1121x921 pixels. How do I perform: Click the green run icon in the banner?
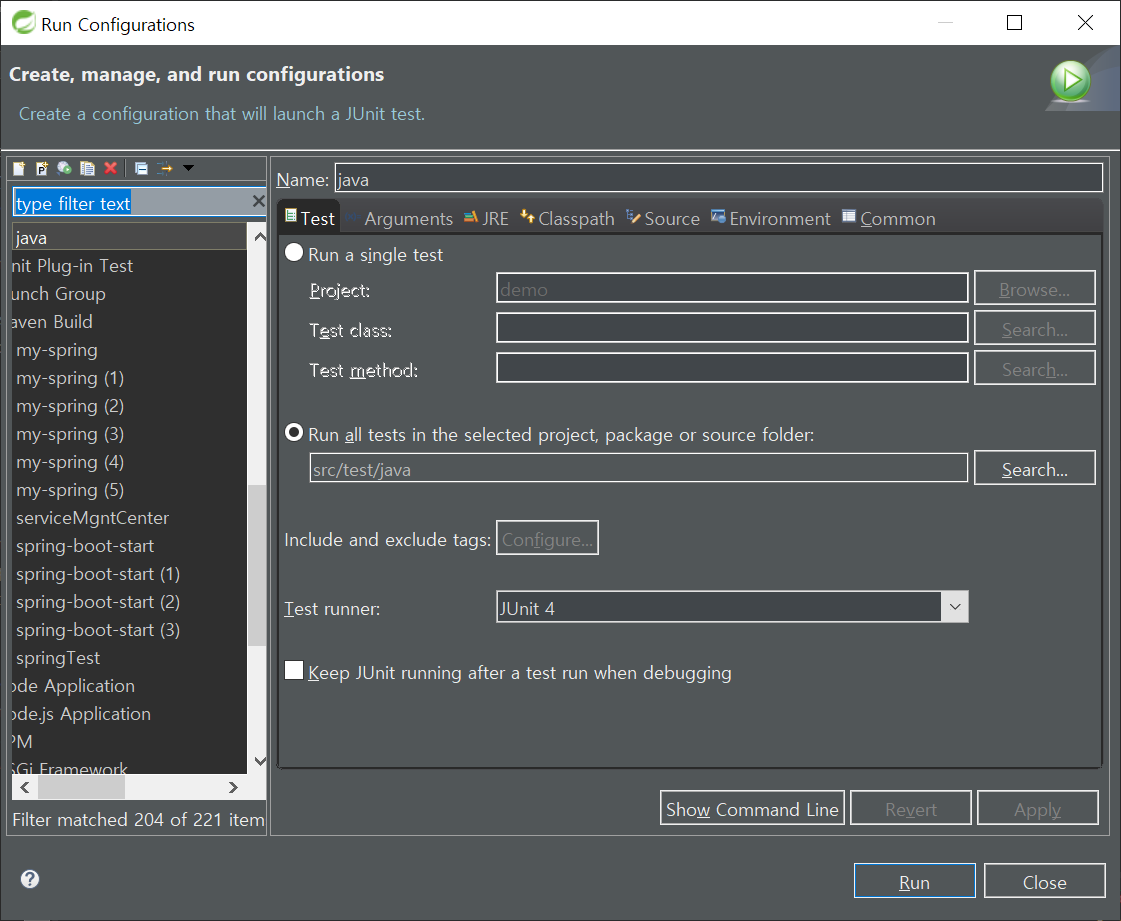1070,80
